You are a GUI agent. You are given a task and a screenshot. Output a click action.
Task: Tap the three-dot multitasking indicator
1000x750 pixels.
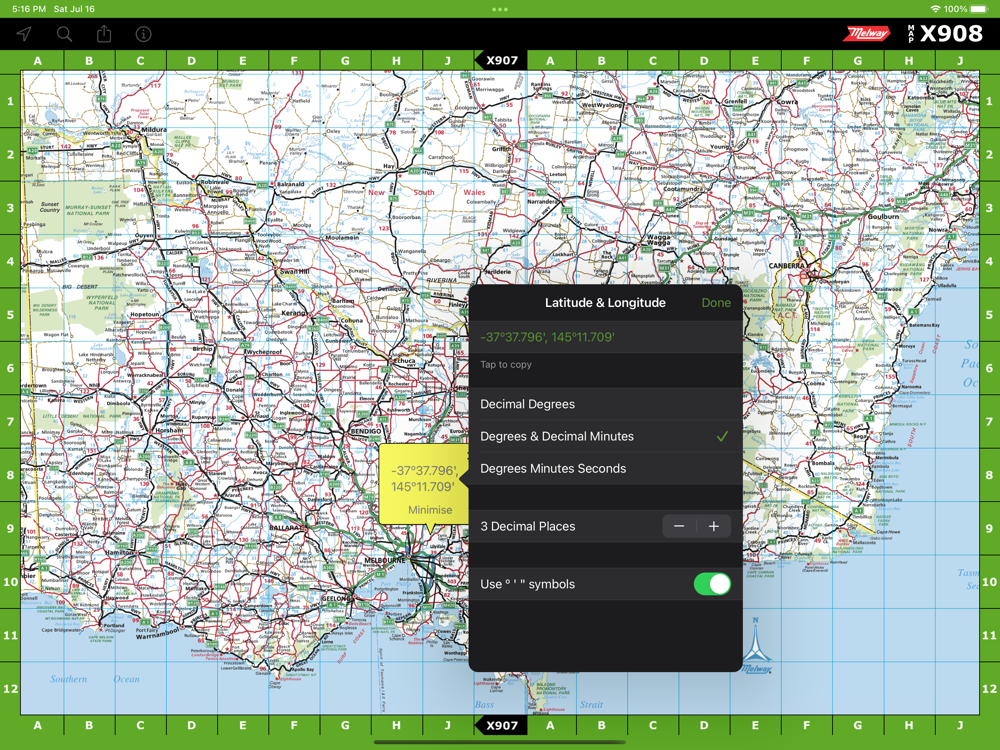click(x=500, y=9)
